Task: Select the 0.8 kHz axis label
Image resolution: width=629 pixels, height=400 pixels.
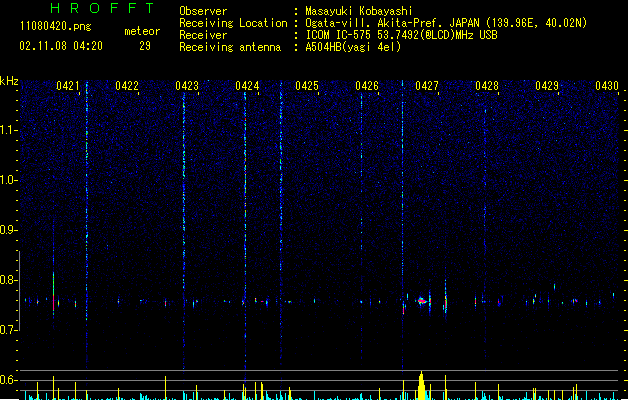Action: [9, 280]
